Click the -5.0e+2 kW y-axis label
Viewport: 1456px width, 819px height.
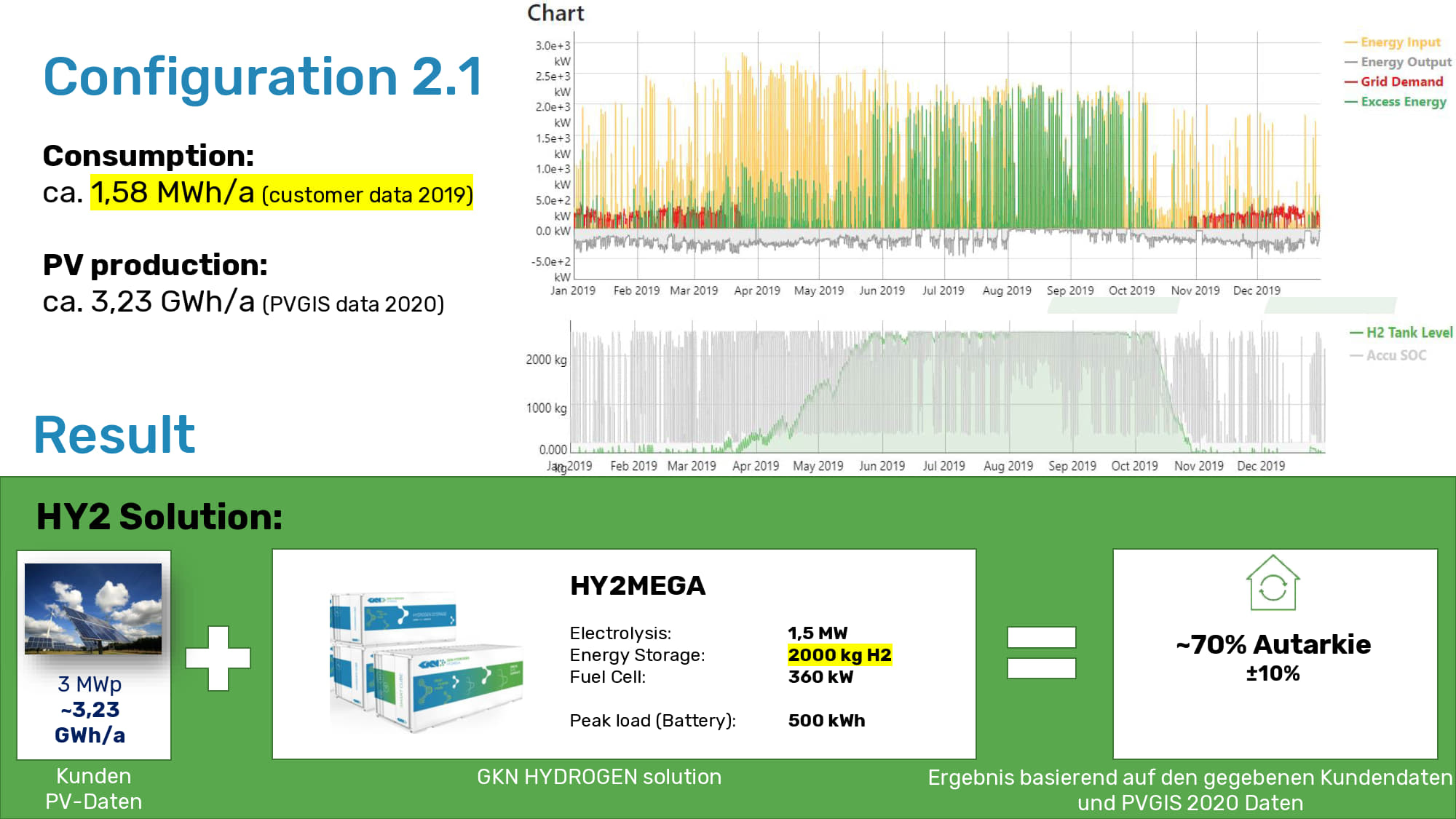551,269
